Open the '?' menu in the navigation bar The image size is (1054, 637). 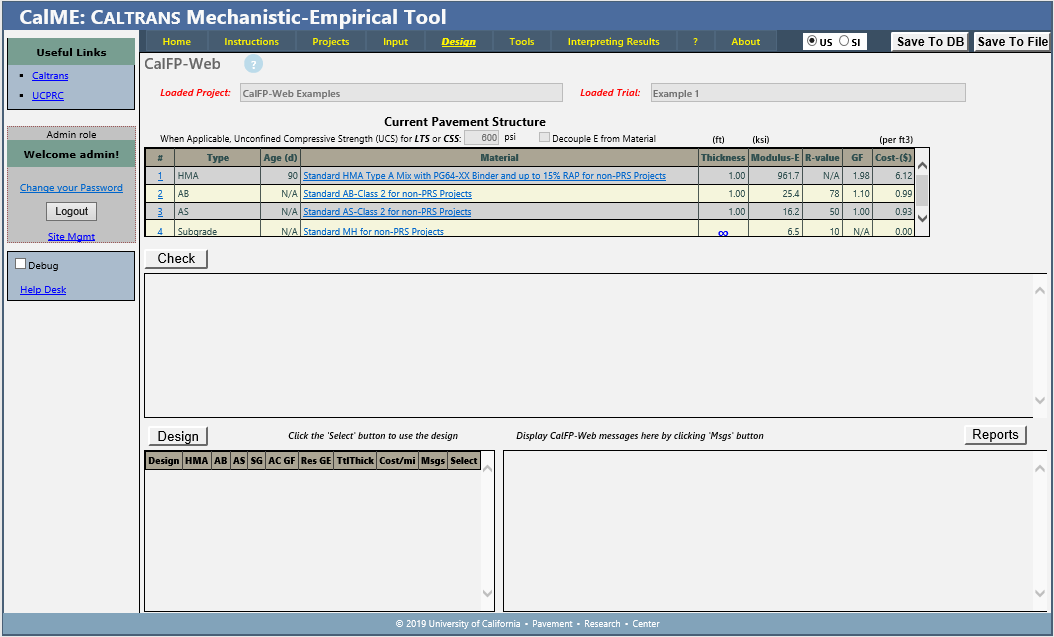[x=695, y=42]
